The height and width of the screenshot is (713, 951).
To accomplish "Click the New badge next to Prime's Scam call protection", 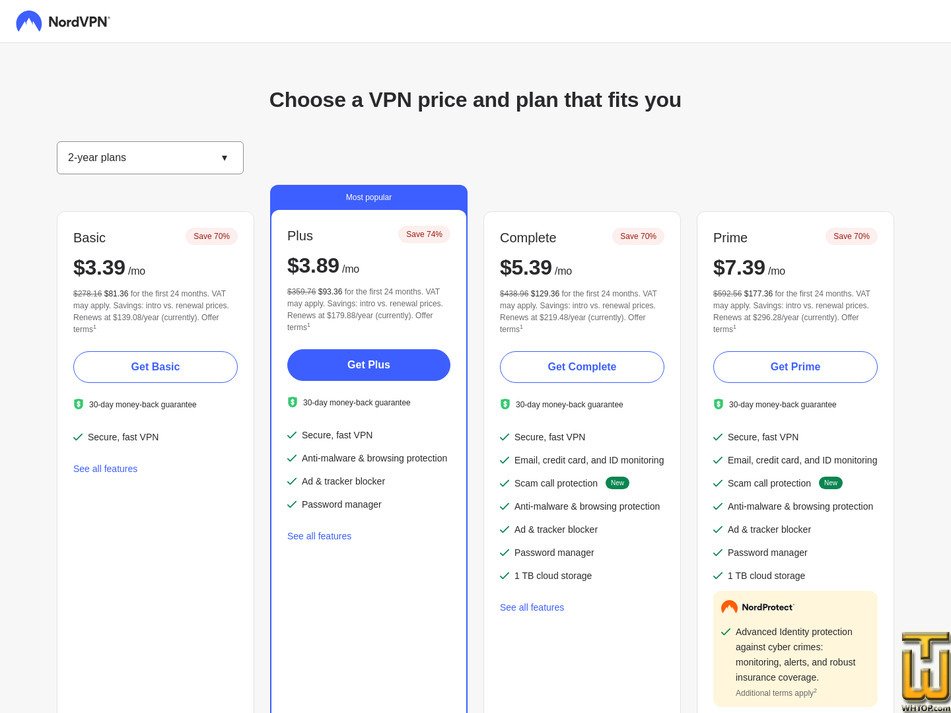I will tap(831, 483).
